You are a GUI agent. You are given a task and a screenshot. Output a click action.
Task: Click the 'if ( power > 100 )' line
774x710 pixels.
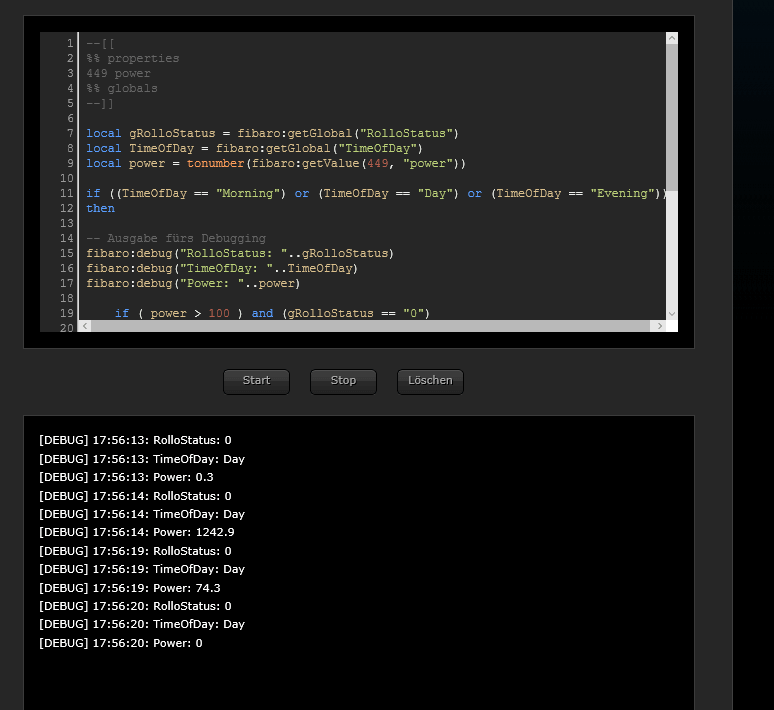(x=272, y=313)
